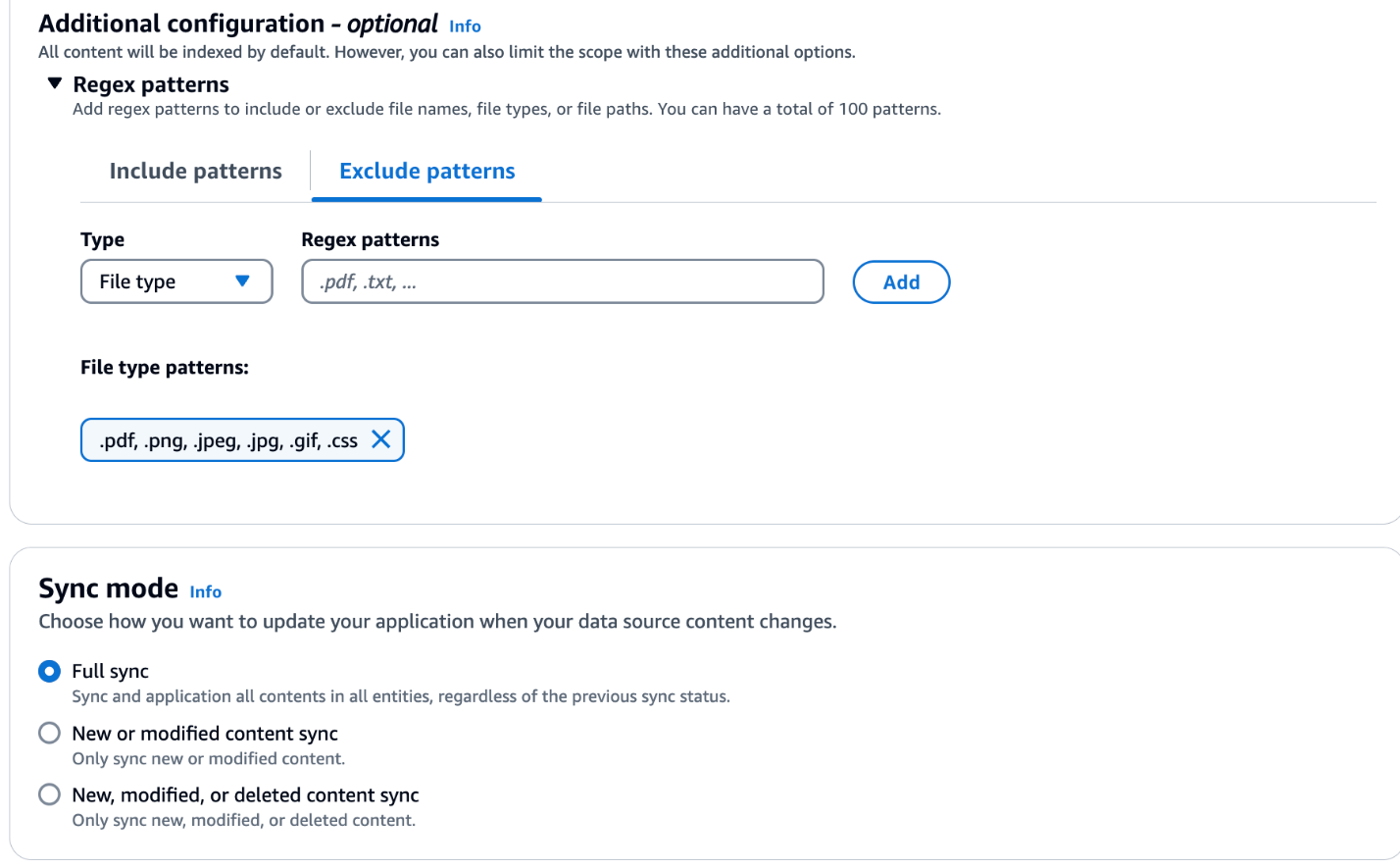
Task: Switch to the Include patterns tab
Action: 195,171
